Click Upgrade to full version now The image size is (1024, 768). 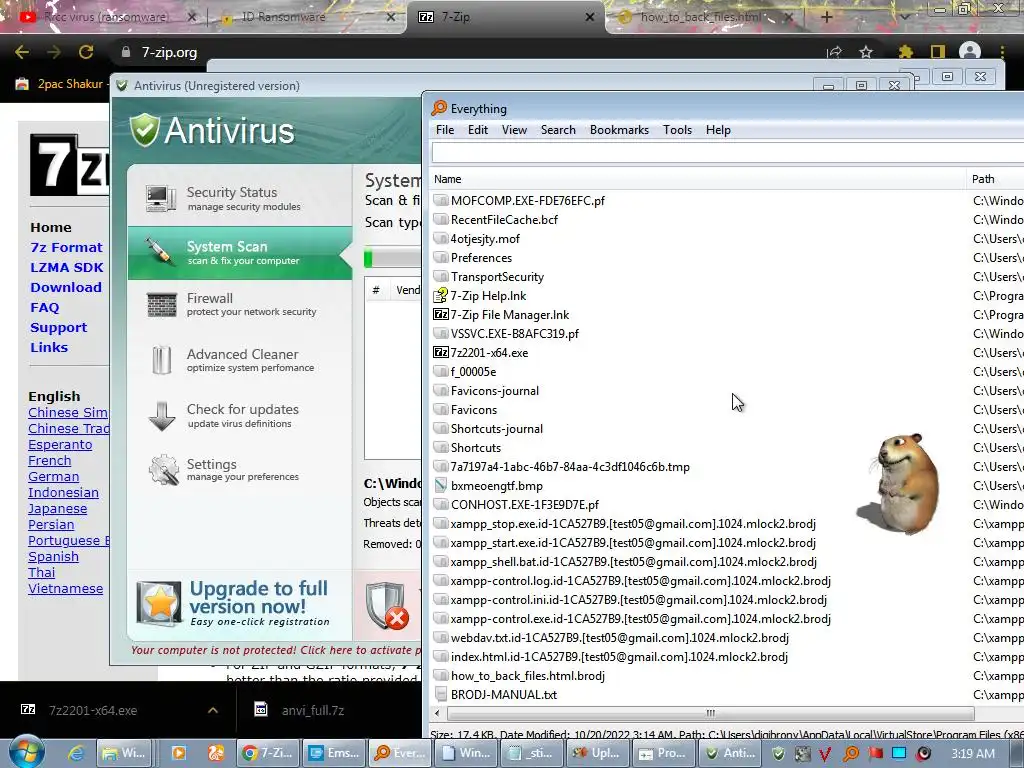click(259, 597)
